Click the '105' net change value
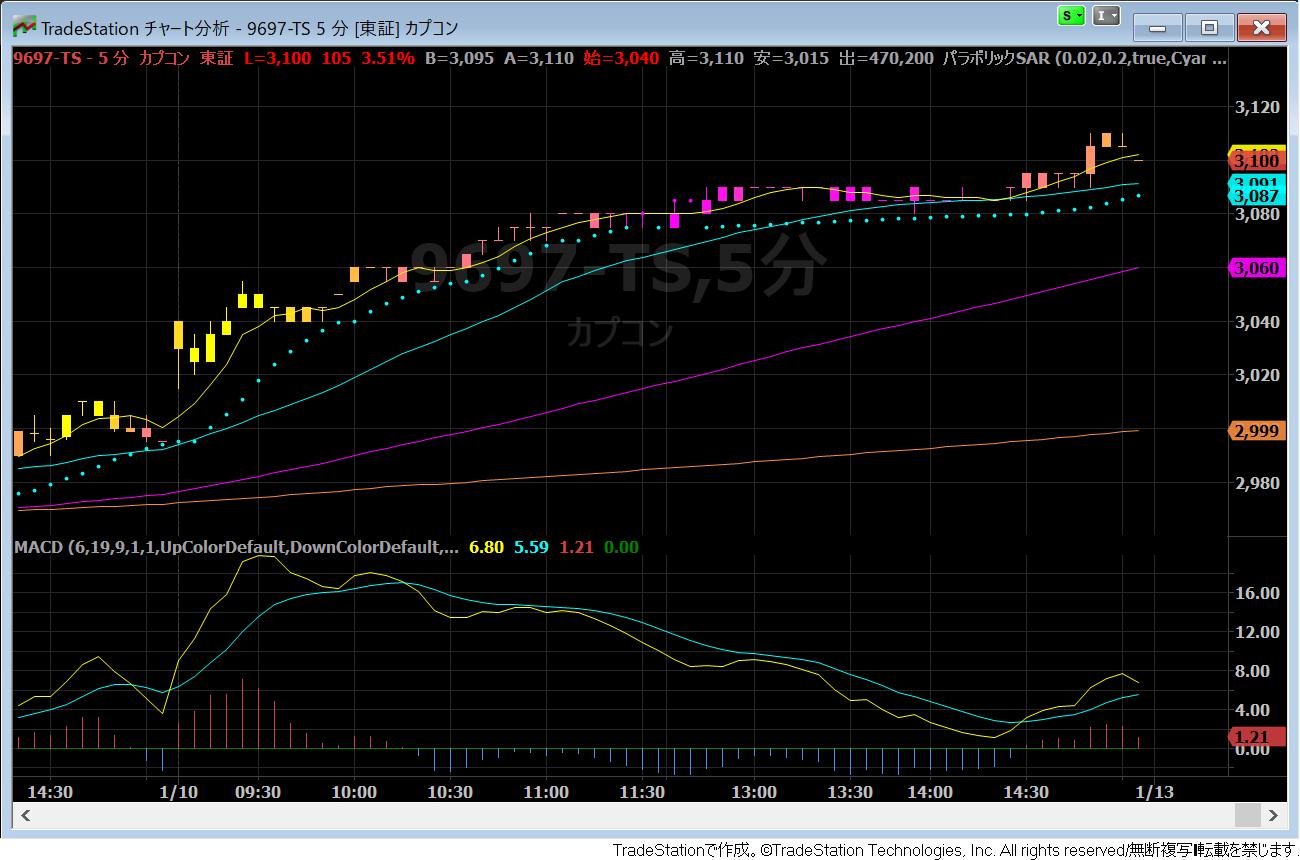 point(336,58)
